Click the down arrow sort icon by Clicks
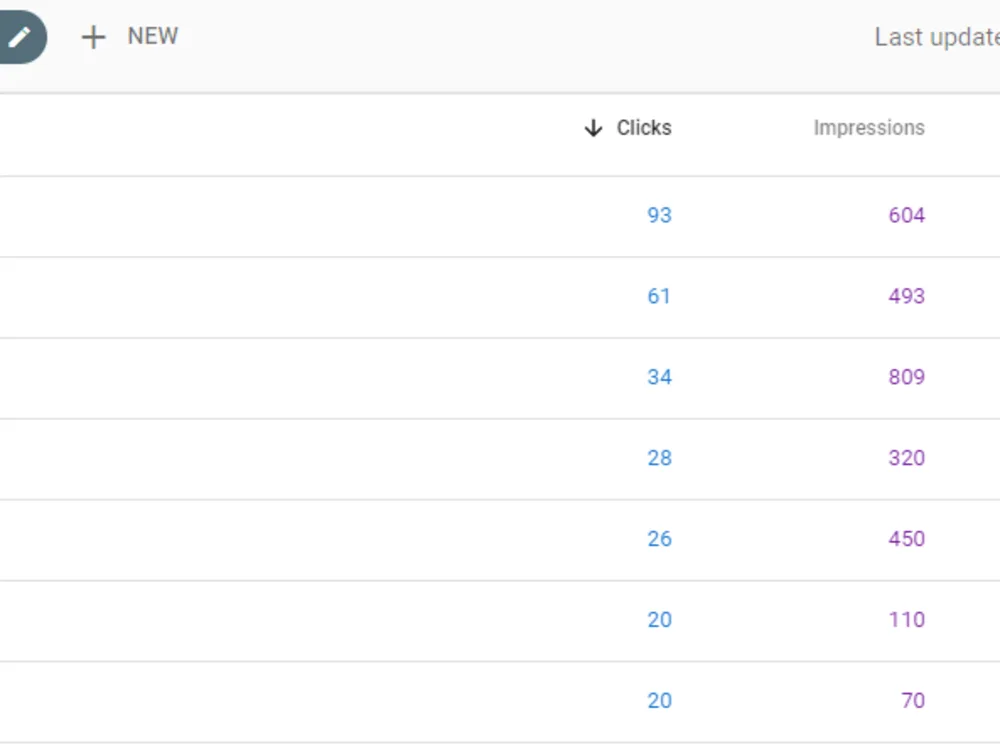 point(593,128)
